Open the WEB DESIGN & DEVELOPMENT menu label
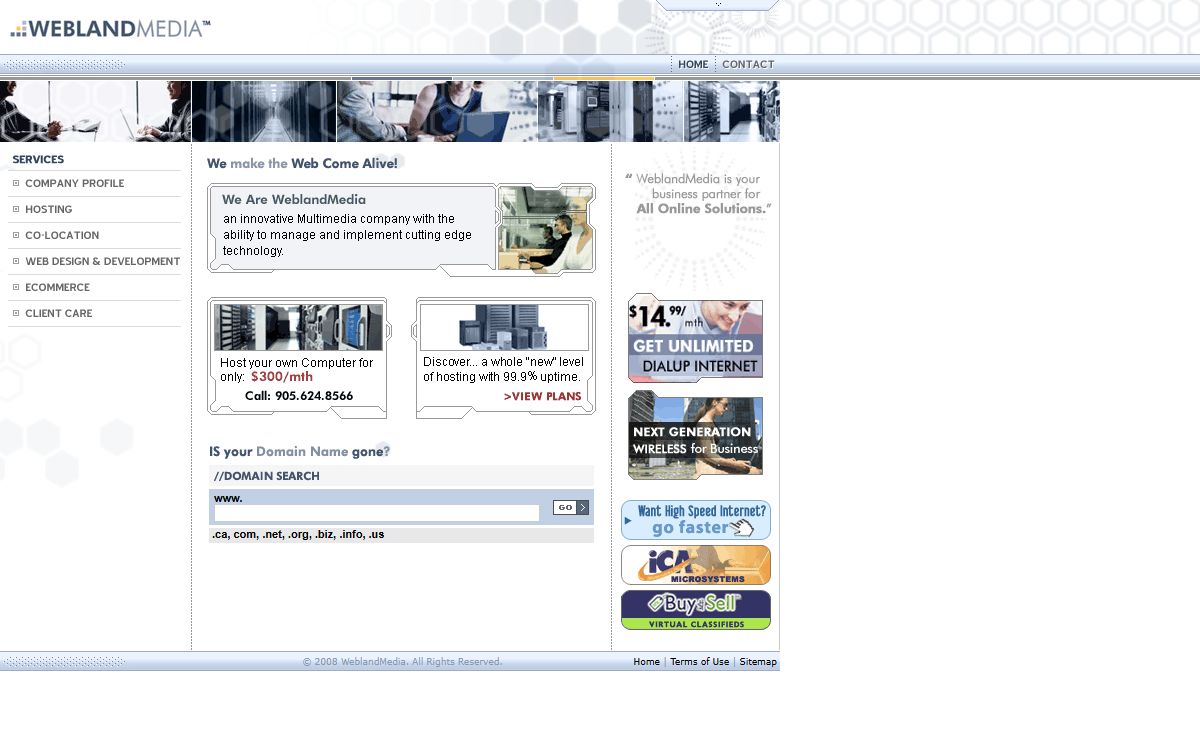This screenshot has width=1200, height=740. 103,261
